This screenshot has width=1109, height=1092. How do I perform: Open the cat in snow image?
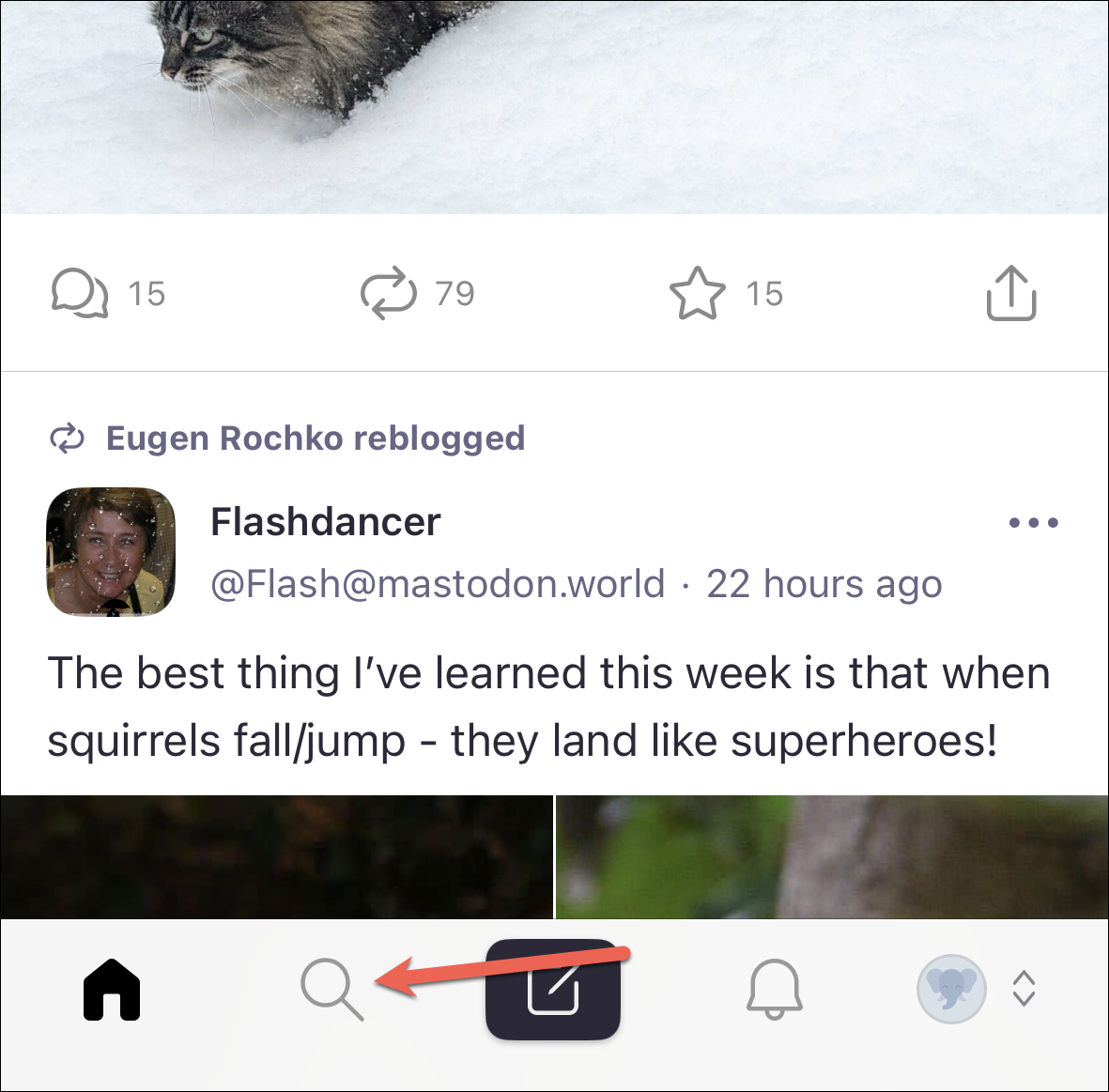(554, 107)
